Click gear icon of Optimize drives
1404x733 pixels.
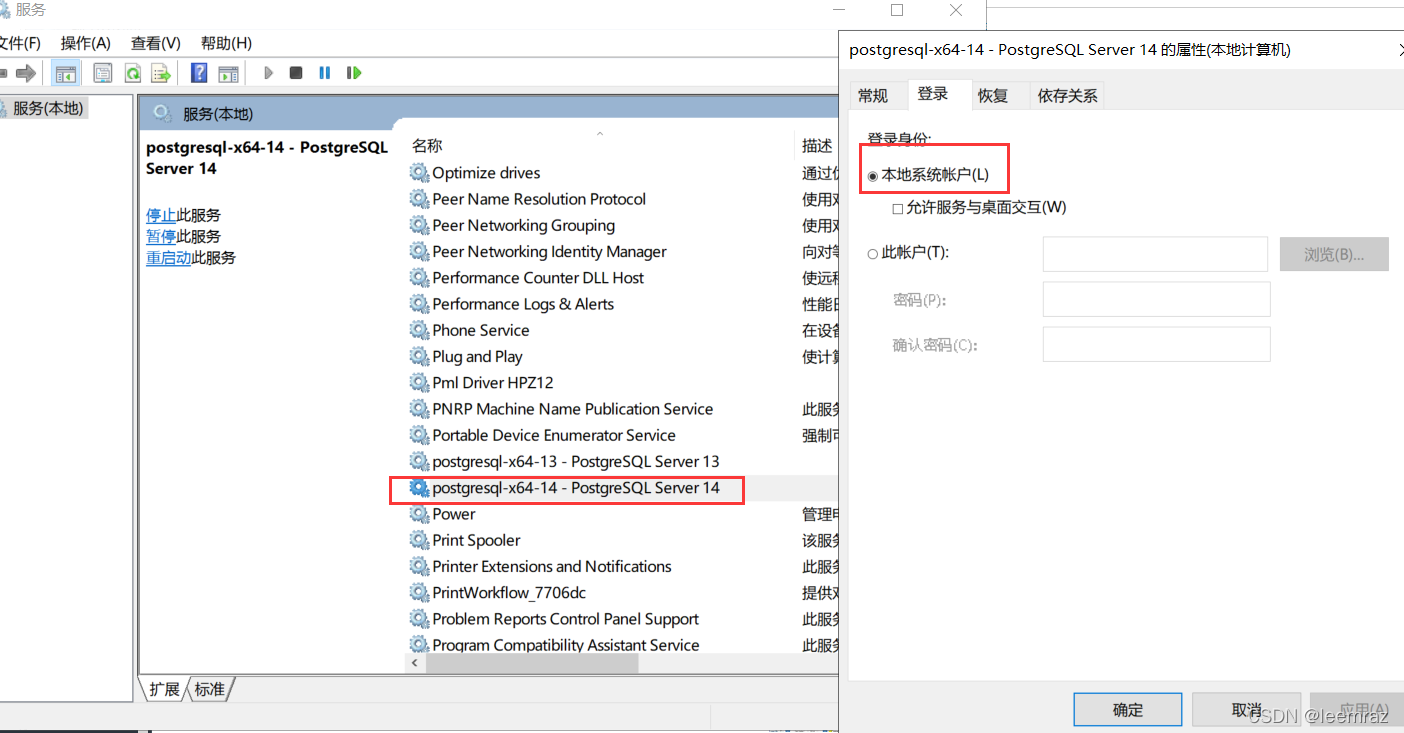pos(419,173)
